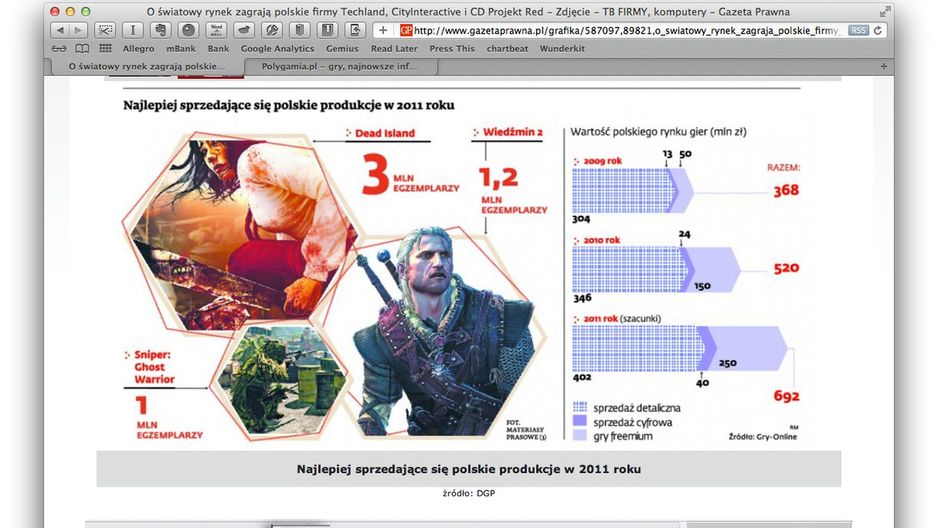
Task: Click the Evernote elephant toolbar icon
Action: click(x=160, y=30)
